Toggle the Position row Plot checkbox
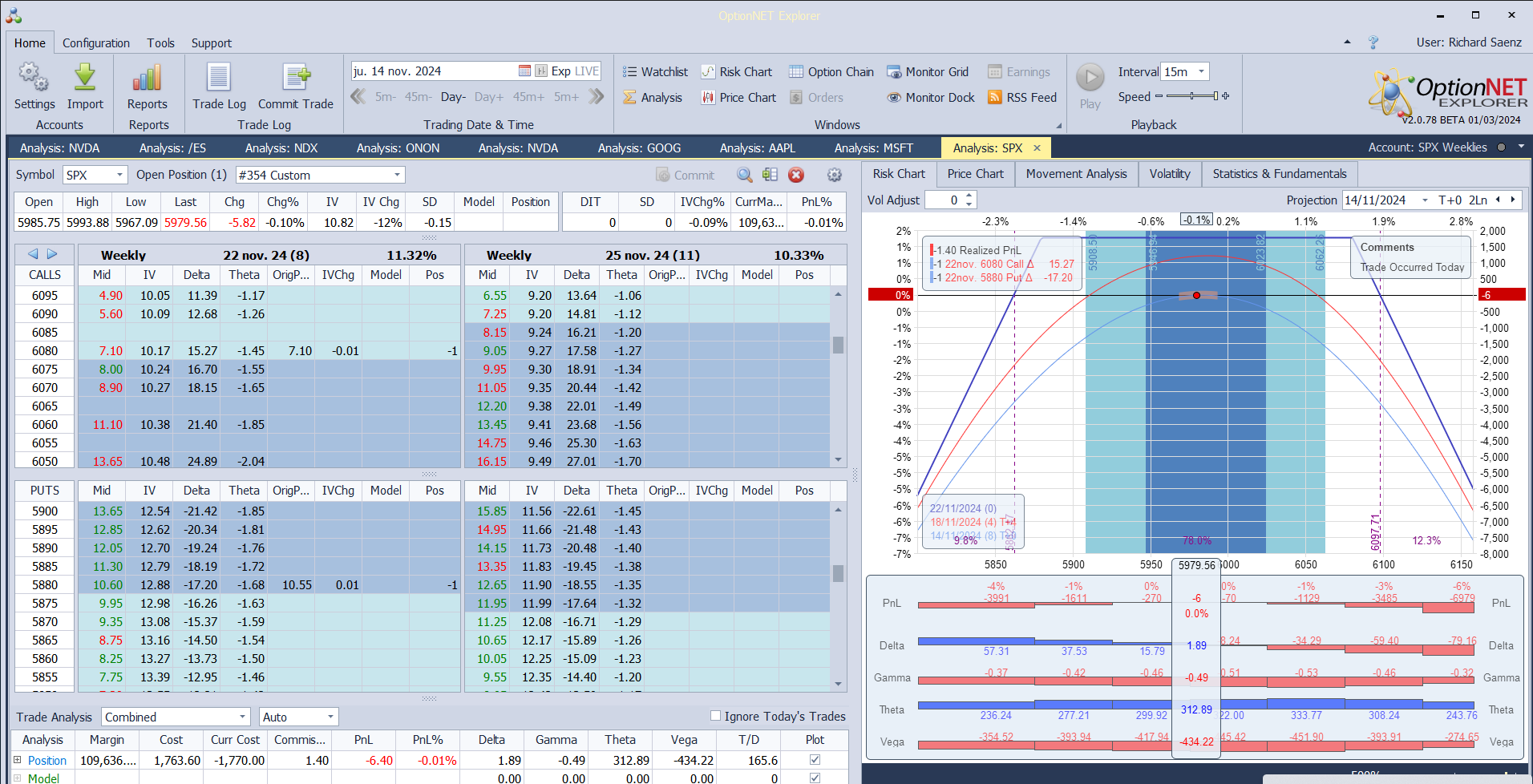1533x784 pixels. pos(815,760)
